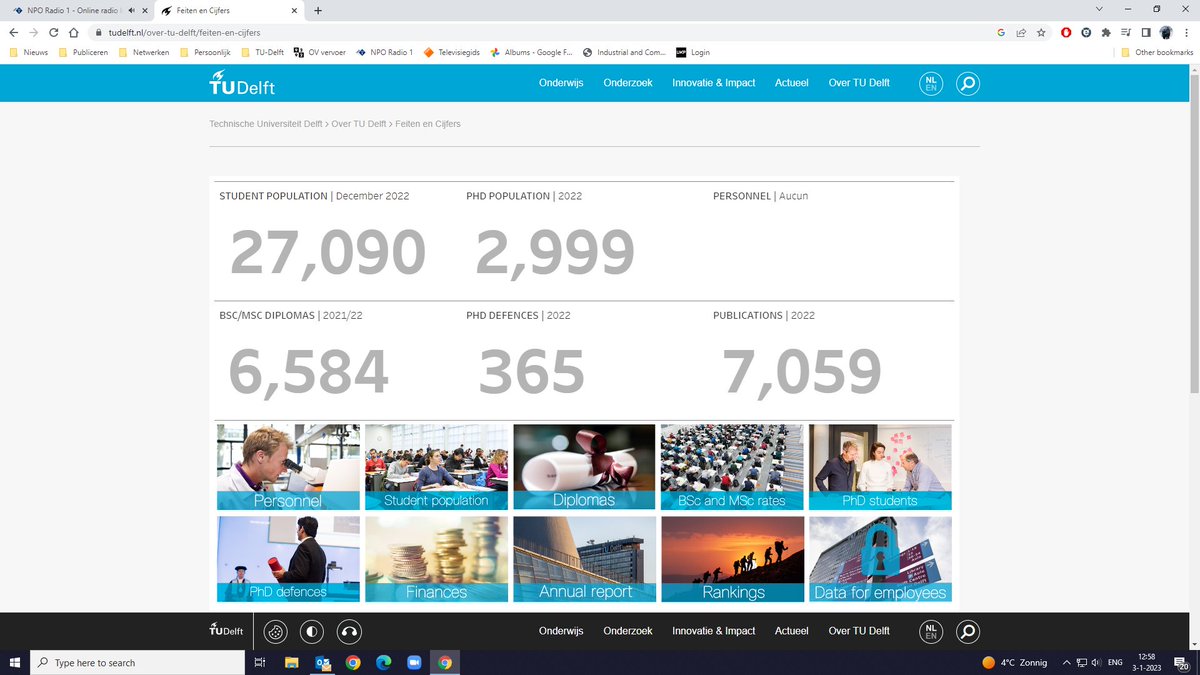Viewport: 1200px width, 675px height.
Task: Open the Chrome side panel icon
Action: pos(1146,32)
